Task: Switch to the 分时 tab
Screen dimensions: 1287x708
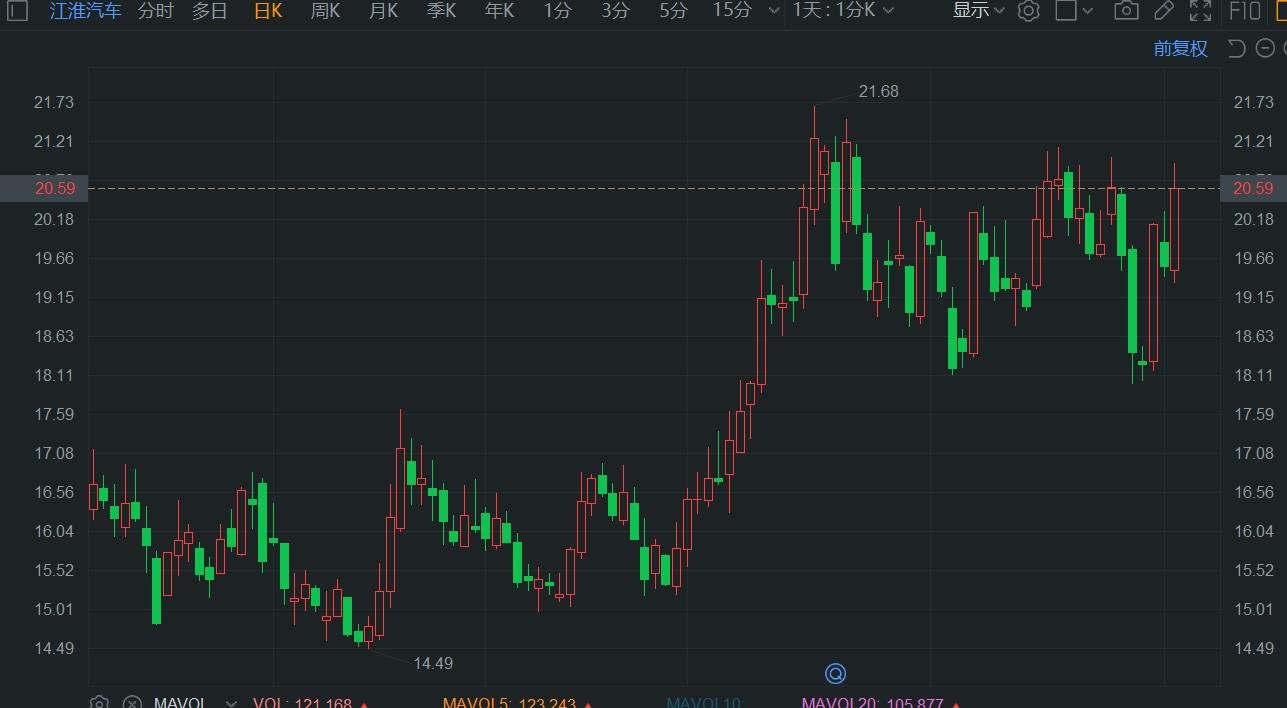Action: pos(156,11)
